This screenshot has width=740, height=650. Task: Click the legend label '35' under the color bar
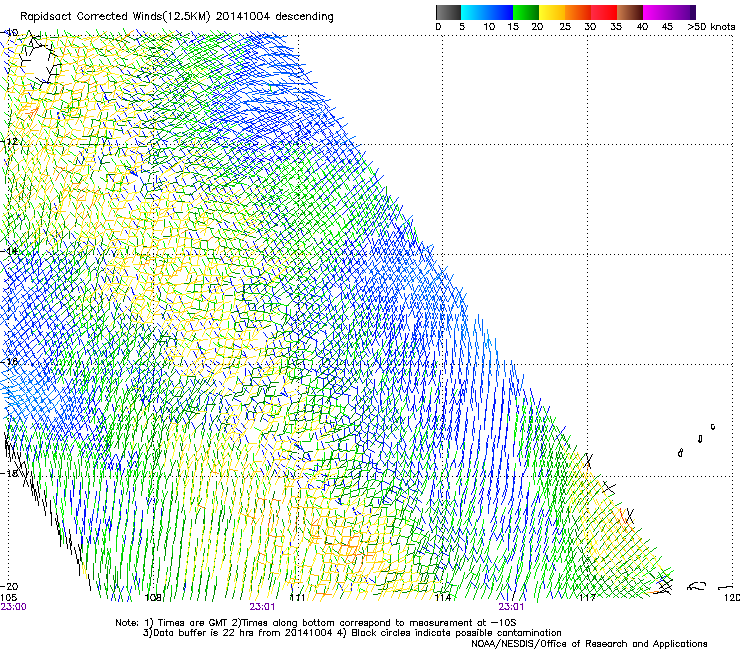click(x=616, y=27)
